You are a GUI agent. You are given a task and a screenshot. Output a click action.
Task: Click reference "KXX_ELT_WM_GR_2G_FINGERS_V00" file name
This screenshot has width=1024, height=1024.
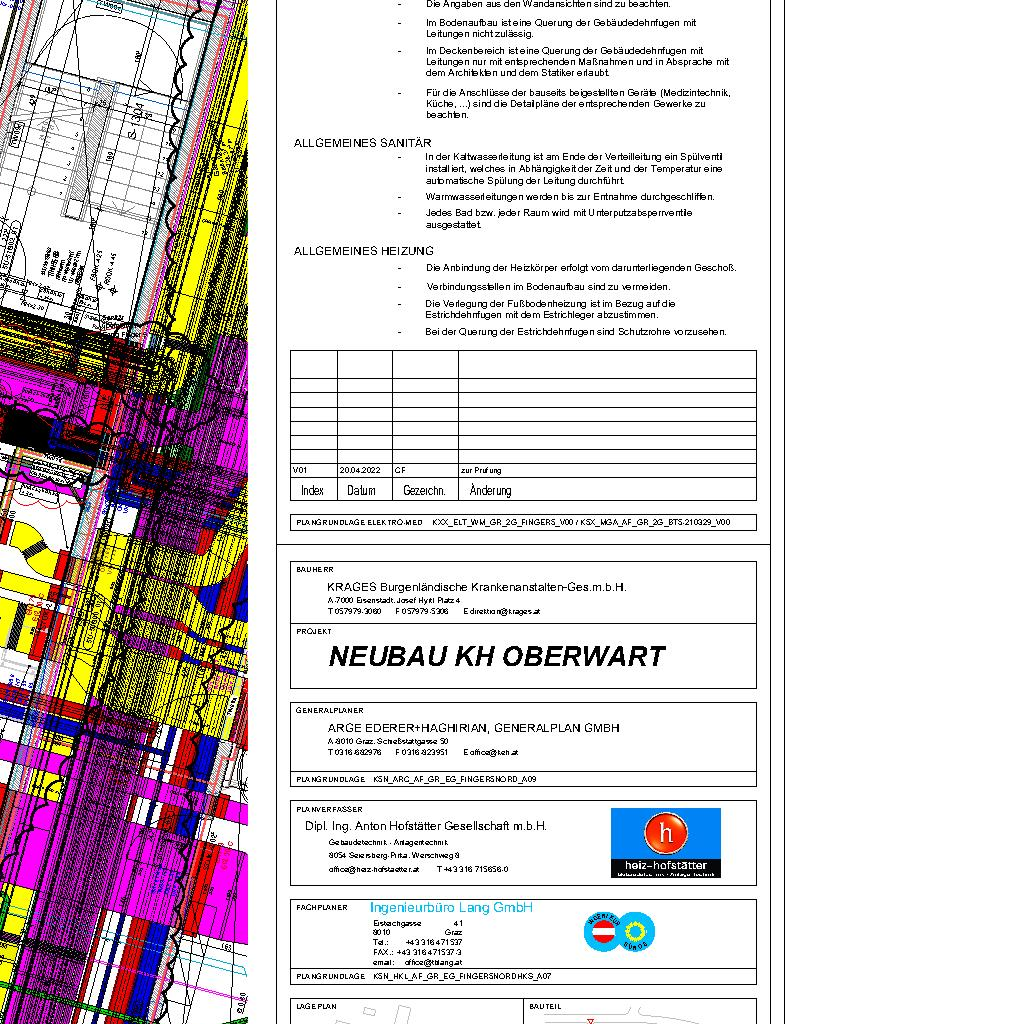[502, 522]
